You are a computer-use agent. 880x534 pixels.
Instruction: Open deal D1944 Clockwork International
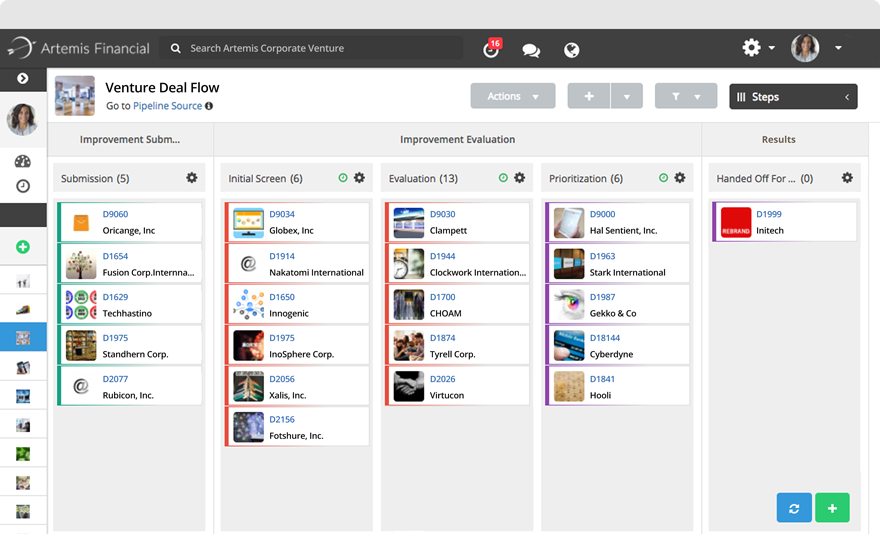click(457, 264)
